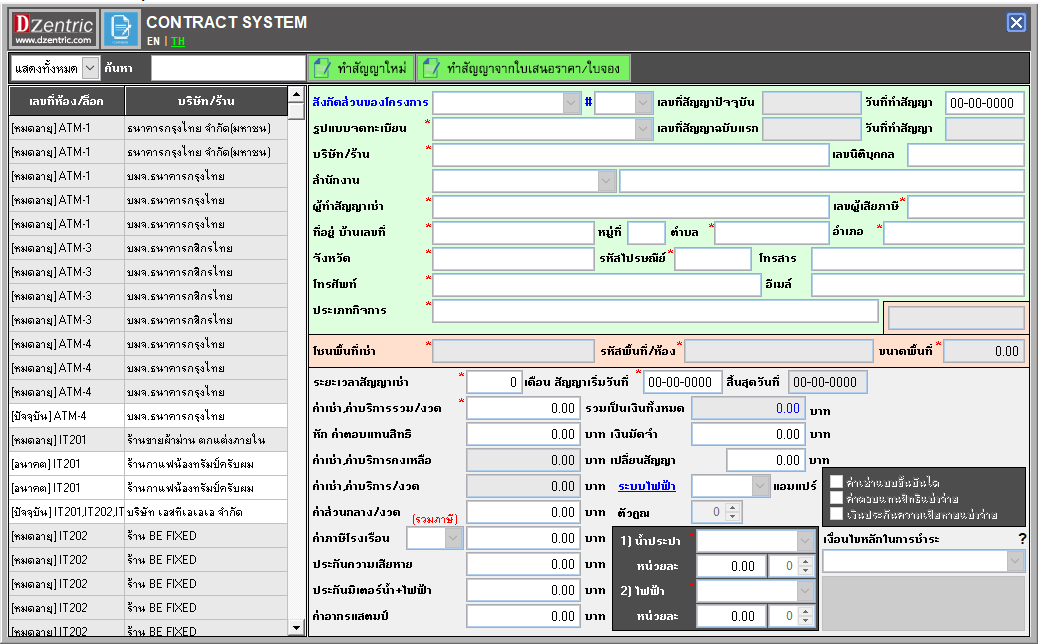Screen dimensions: 1038x644
Task: Check the เงินประกันความเสียหาย installment checkbox
Action: [x=836, y=514]
